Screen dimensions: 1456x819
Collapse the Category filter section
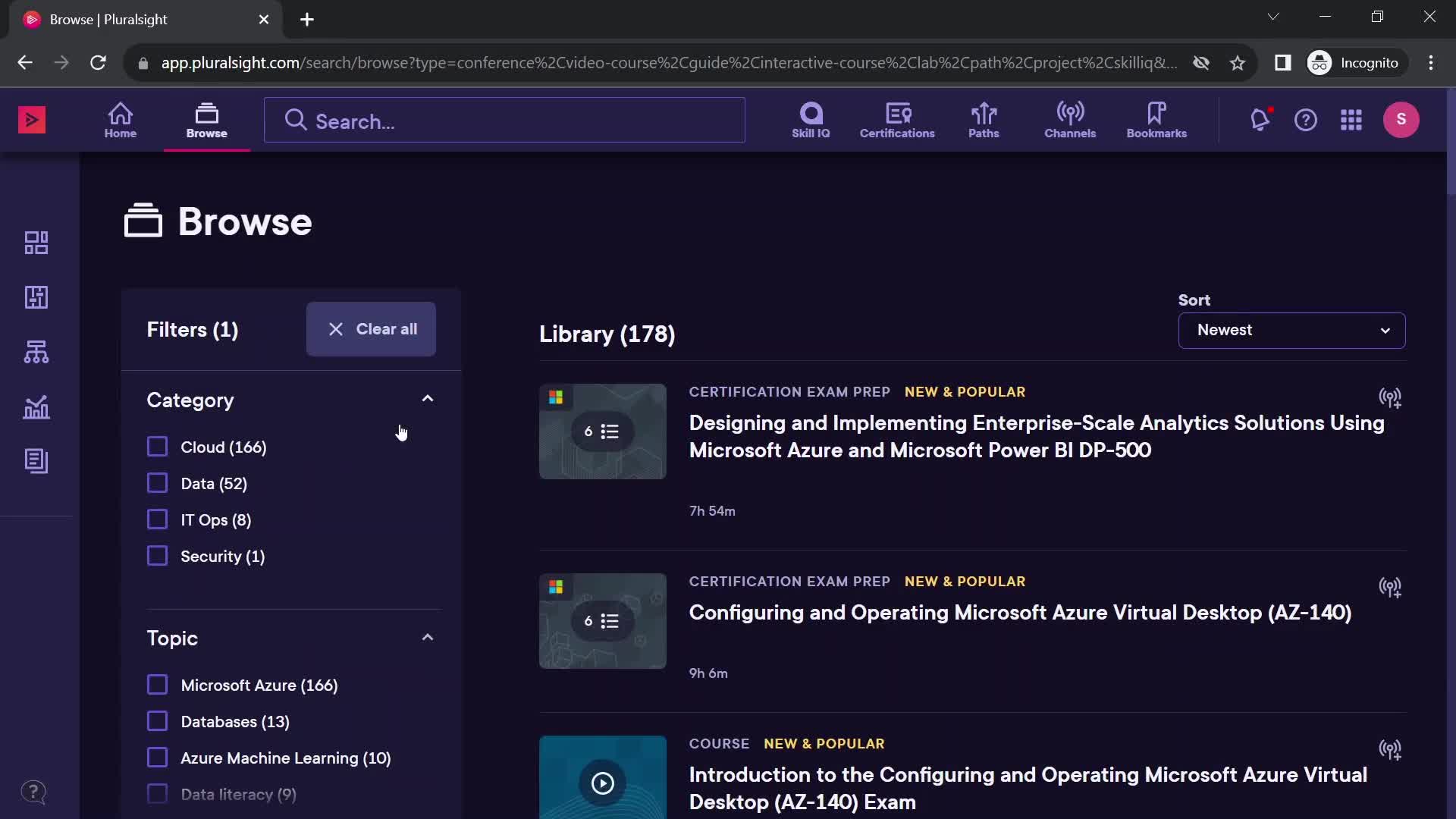(428, 399)
